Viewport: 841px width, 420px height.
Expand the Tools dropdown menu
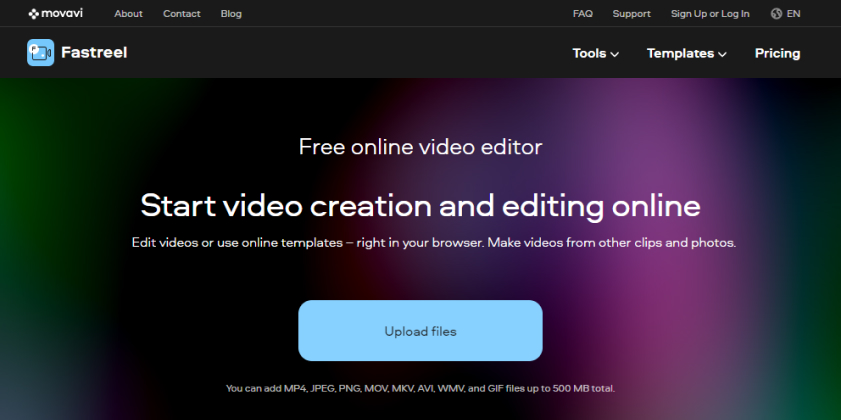595,53
